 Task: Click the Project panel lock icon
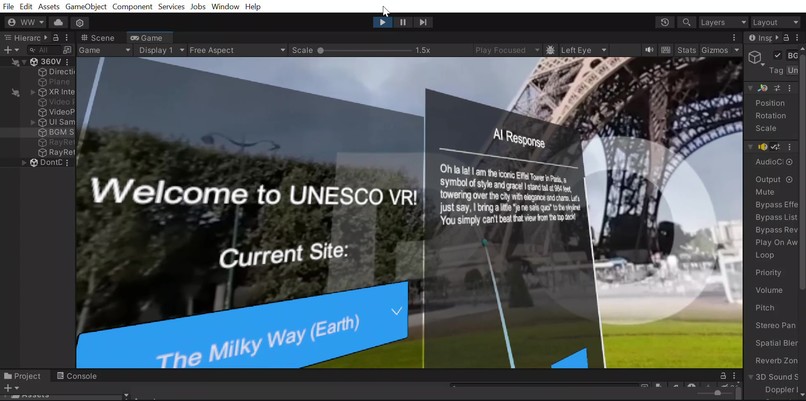pos(723,376)
